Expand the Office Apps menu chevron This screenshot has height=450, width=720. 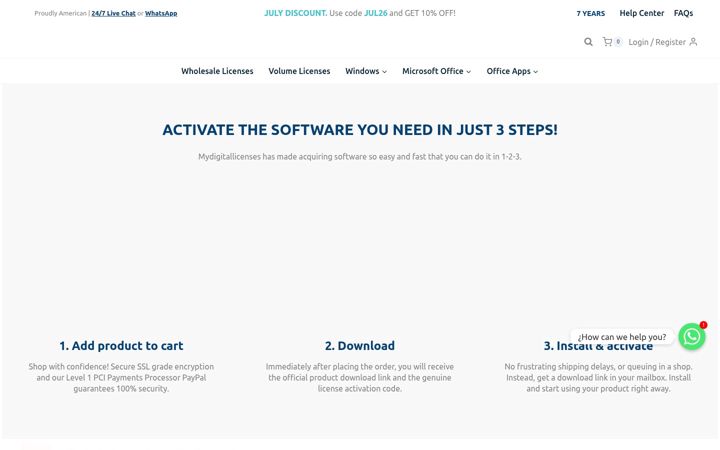tap(535, 72)
